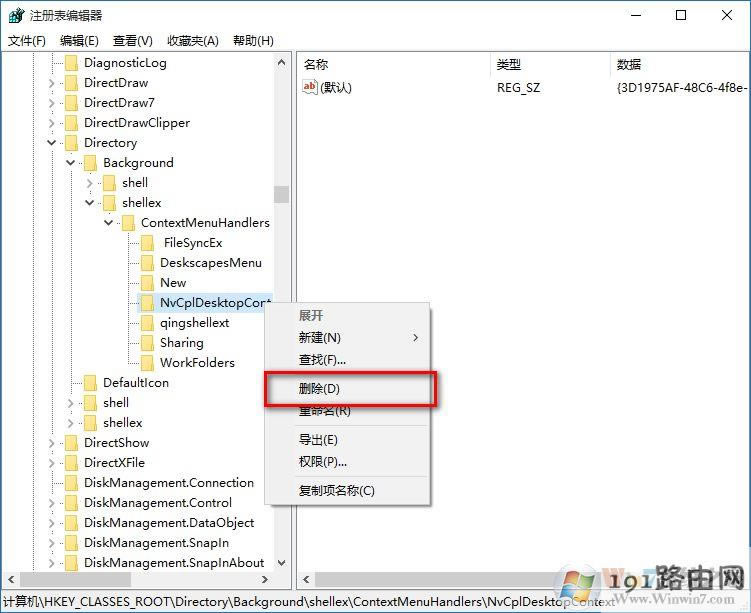751x613 pixels.
Task: Select the shellex key under Directory root
Action: [x=123, y=423]
